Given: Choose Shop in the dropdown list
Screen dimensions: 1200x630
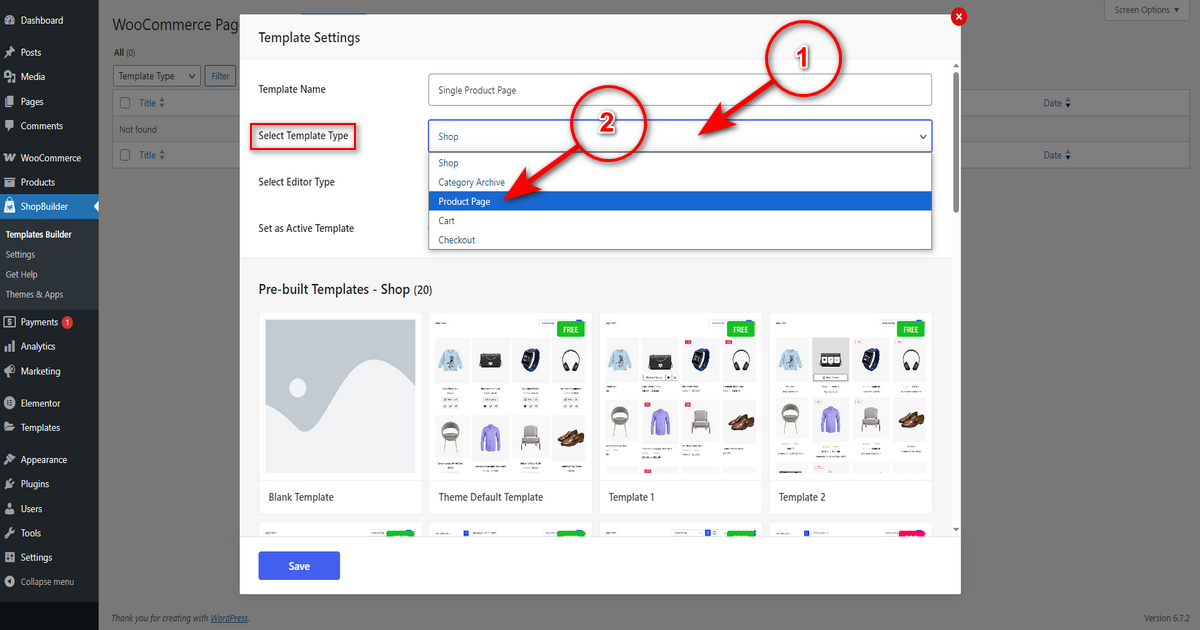Looking at the screenshot, I should tap(680, 163).
